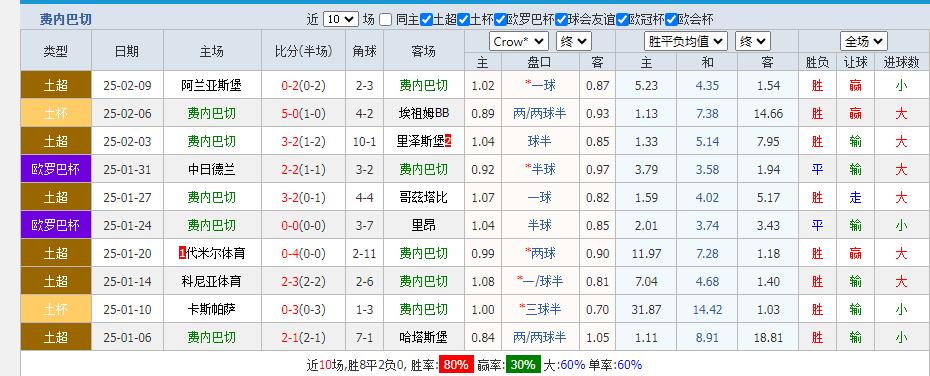
Task: Click the handicap *两球 on 25-01-20
Action: tap(540, 253)
